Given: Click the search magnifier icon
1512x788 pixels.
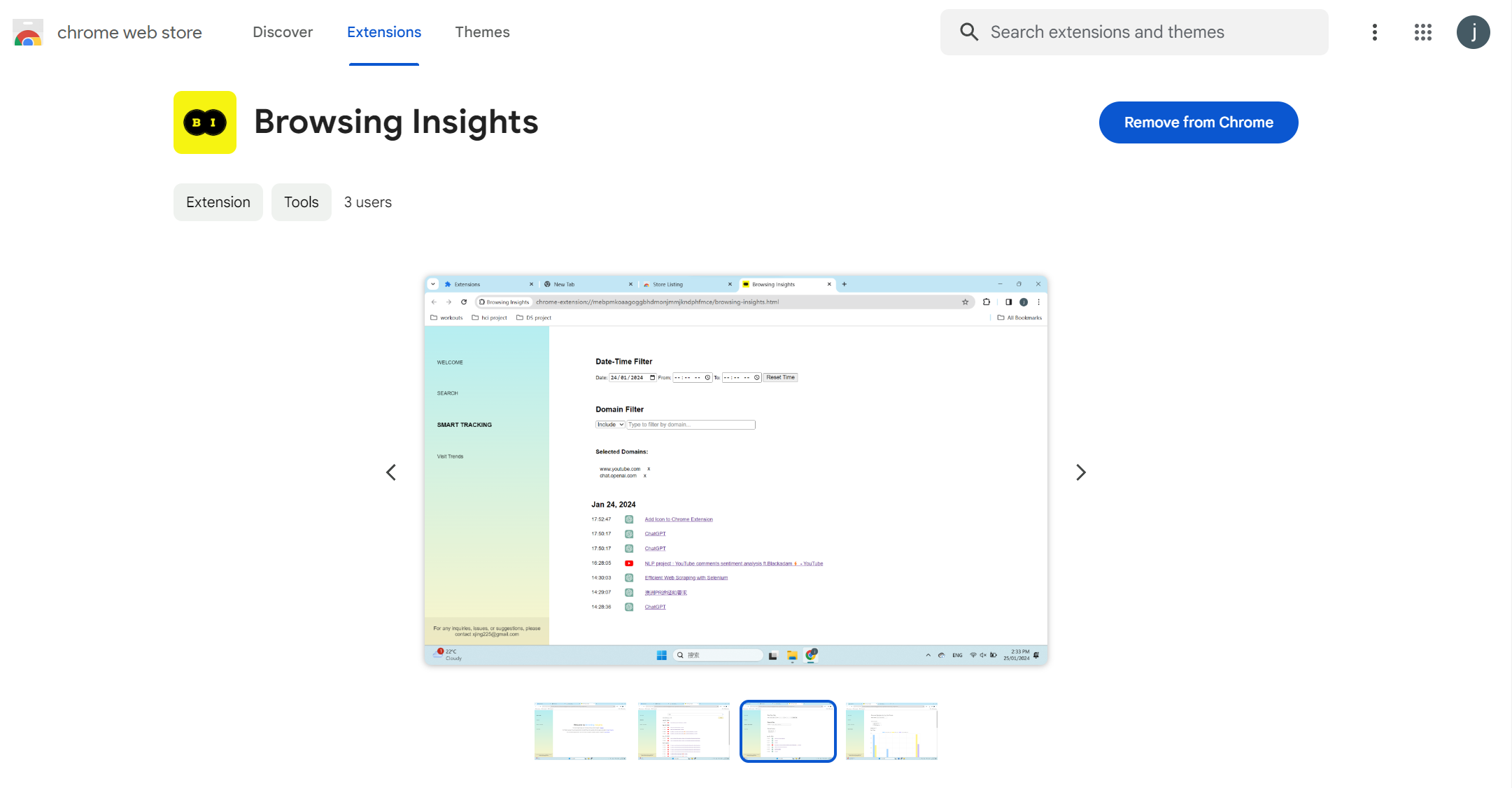Looking at the screenshot, I should (x=969, y=32).
